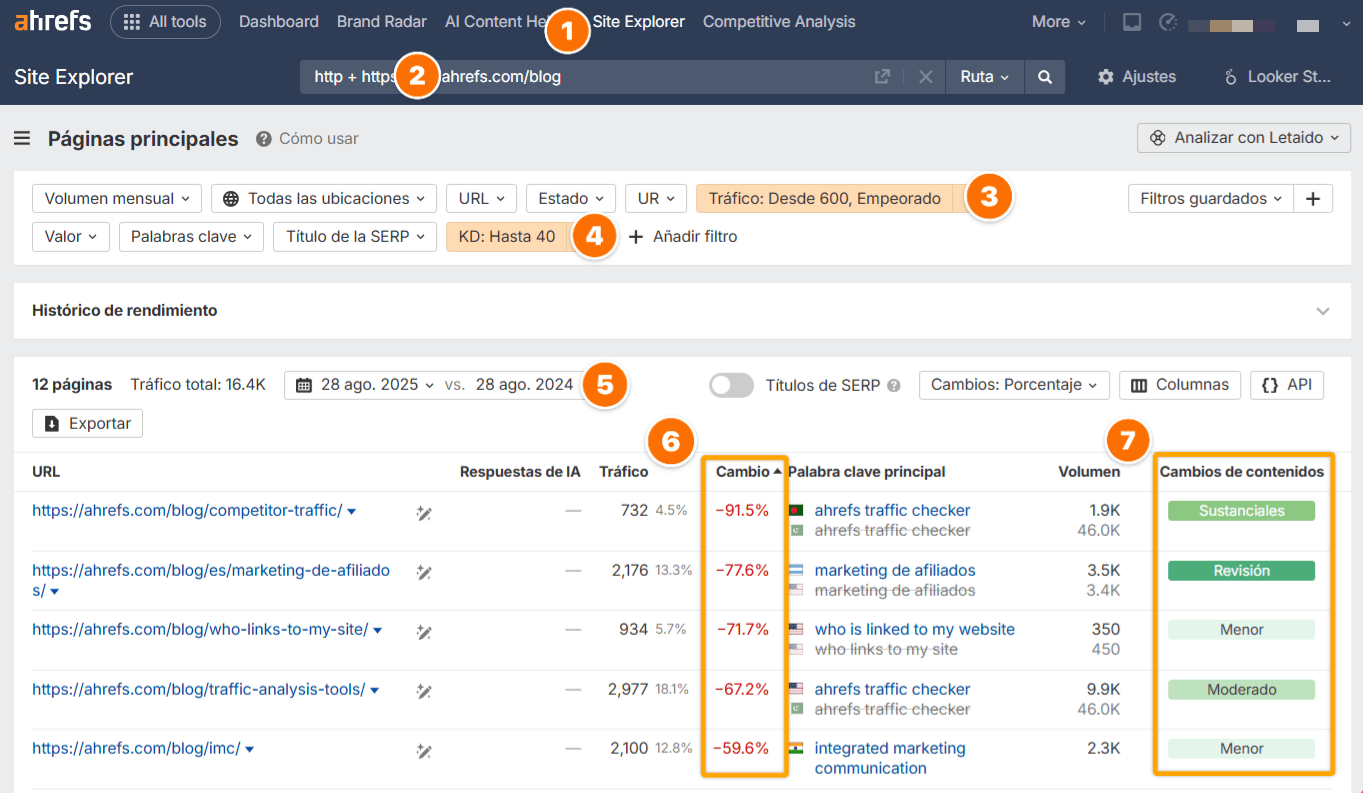Open Brand Radar
The image size is (1363, 793).
tap(382, 21)
